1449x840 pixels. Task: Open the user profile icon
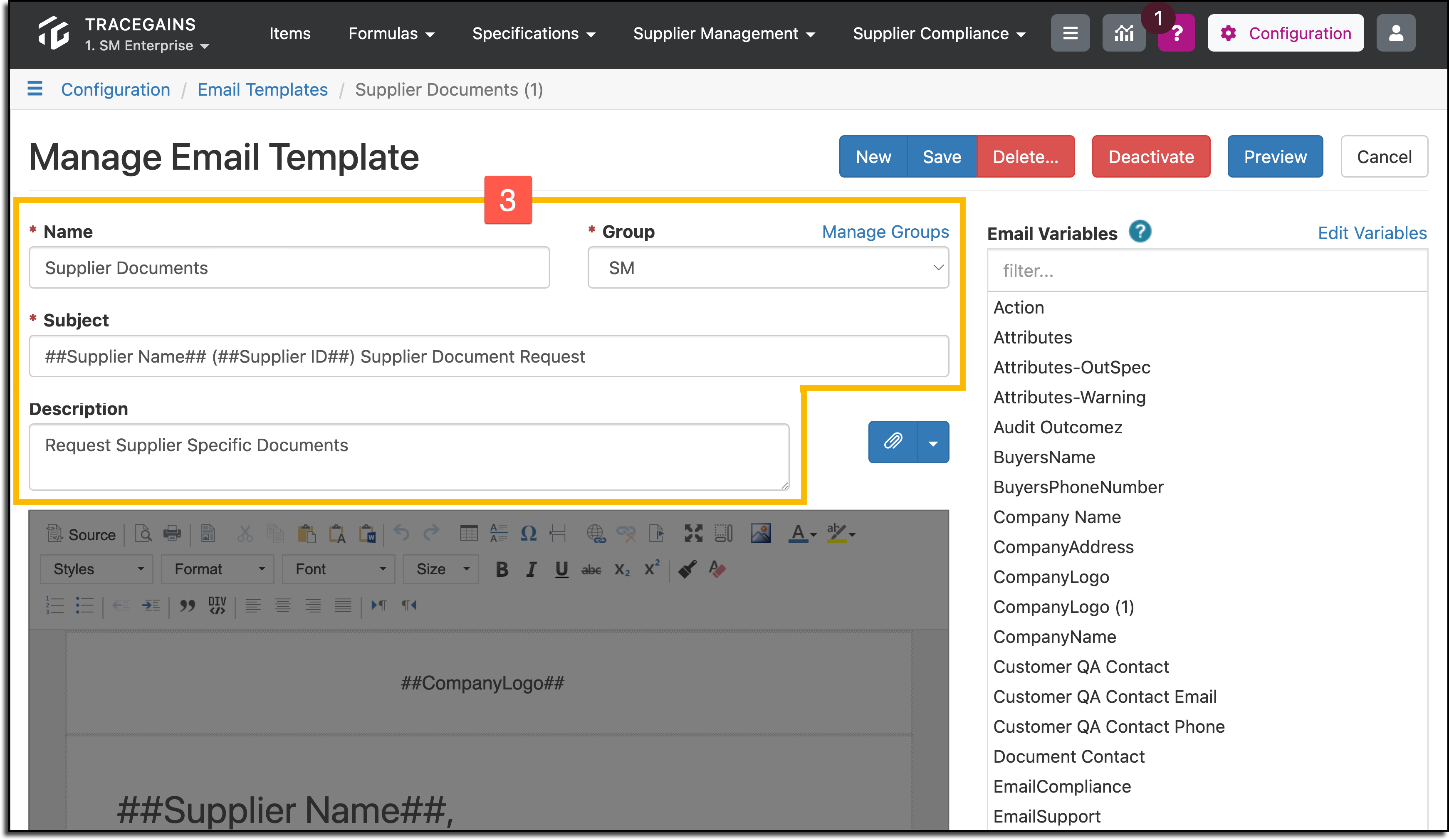pos(1395,33)
